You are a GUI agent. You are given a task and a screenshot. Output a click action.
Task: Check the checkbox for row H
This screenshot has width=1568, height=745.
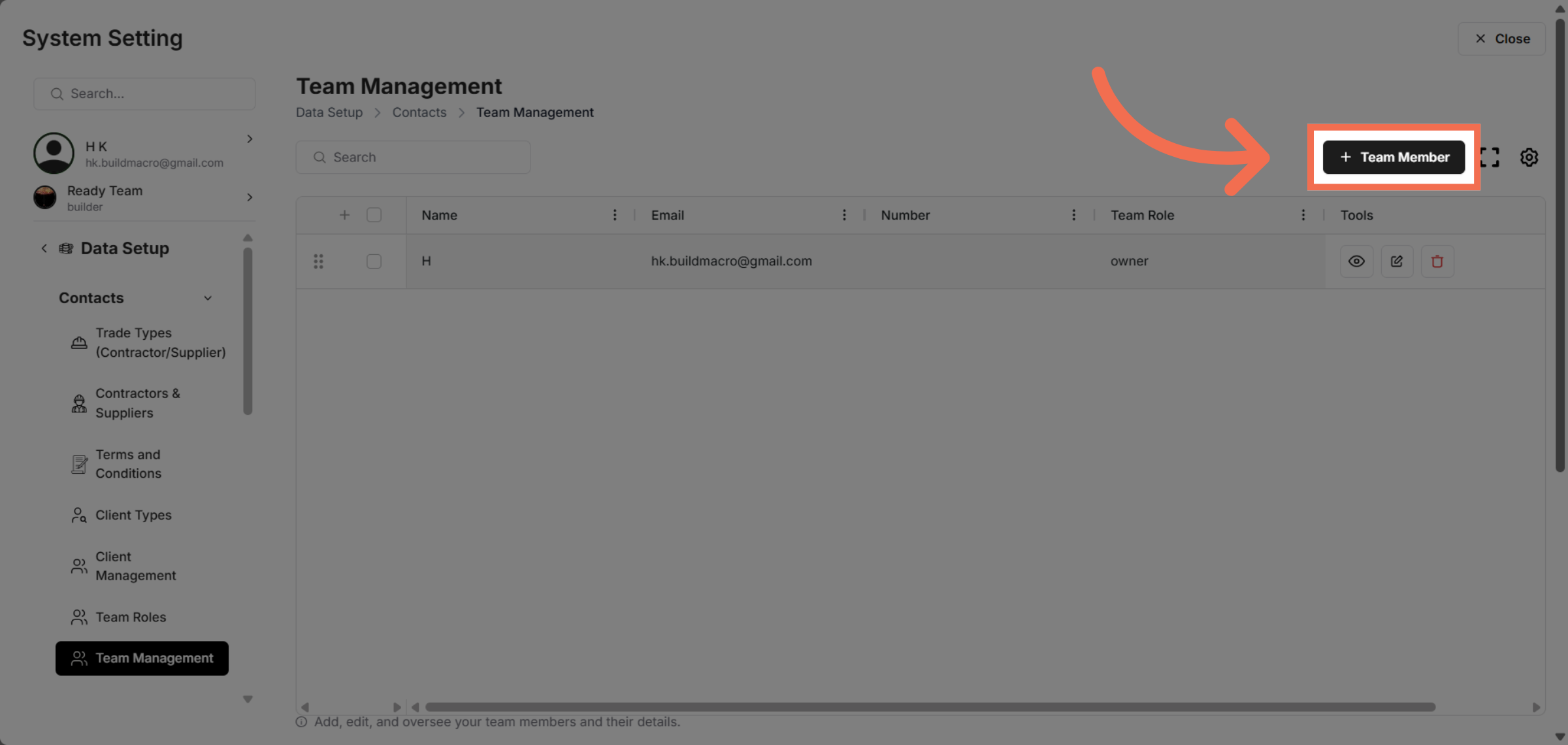tap(374, 261)
